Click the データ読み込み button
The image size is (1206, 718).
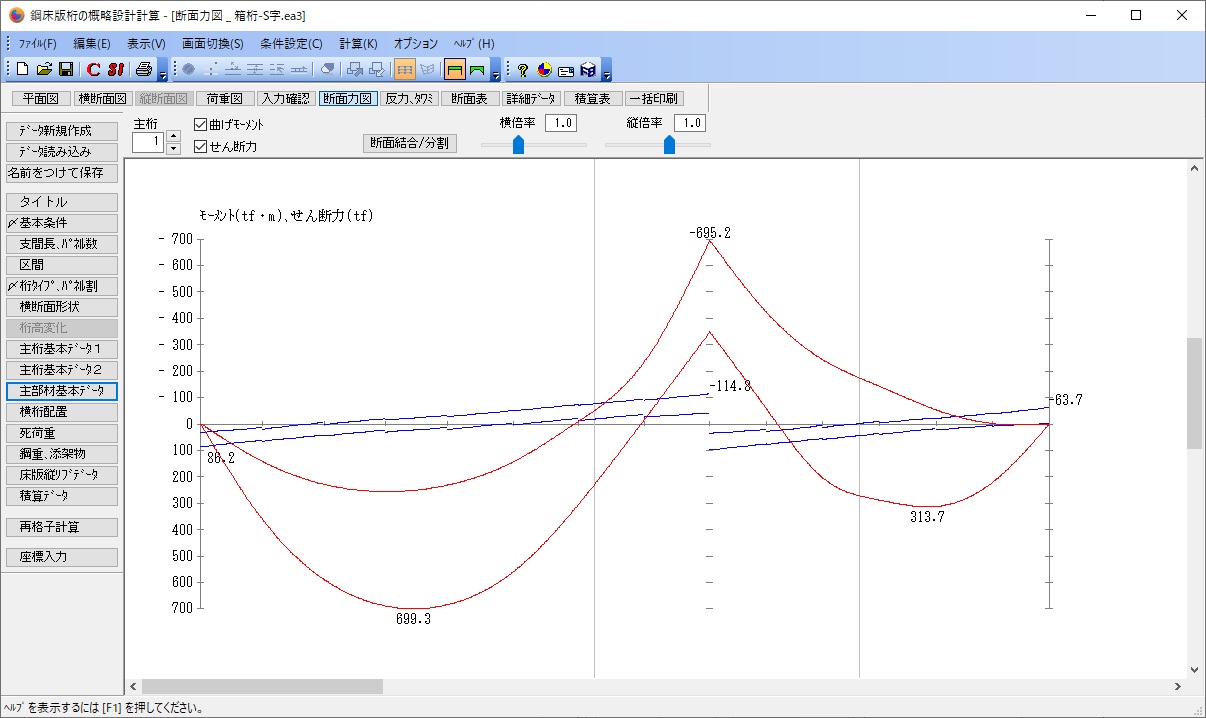tap(62, 152)
